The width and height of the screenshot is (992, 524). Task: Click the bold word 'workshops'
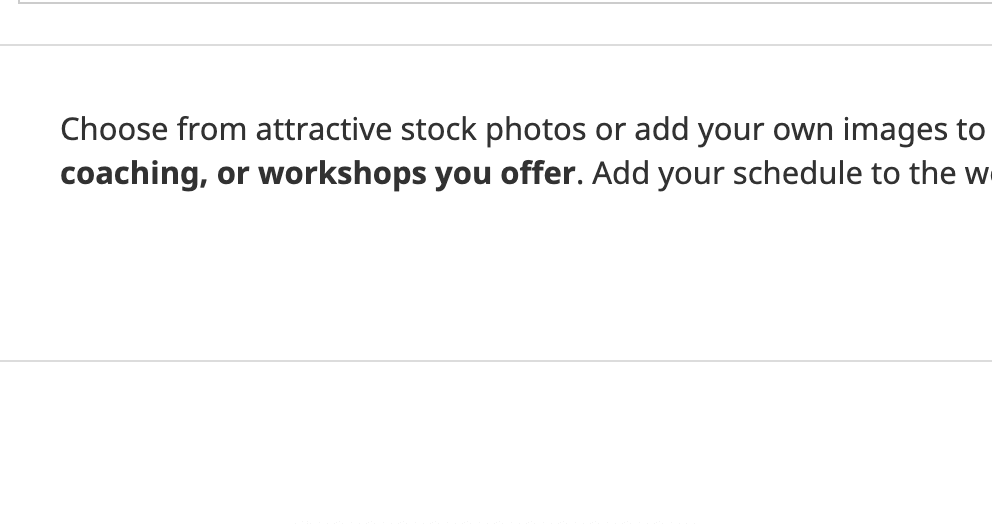(342, 174)
